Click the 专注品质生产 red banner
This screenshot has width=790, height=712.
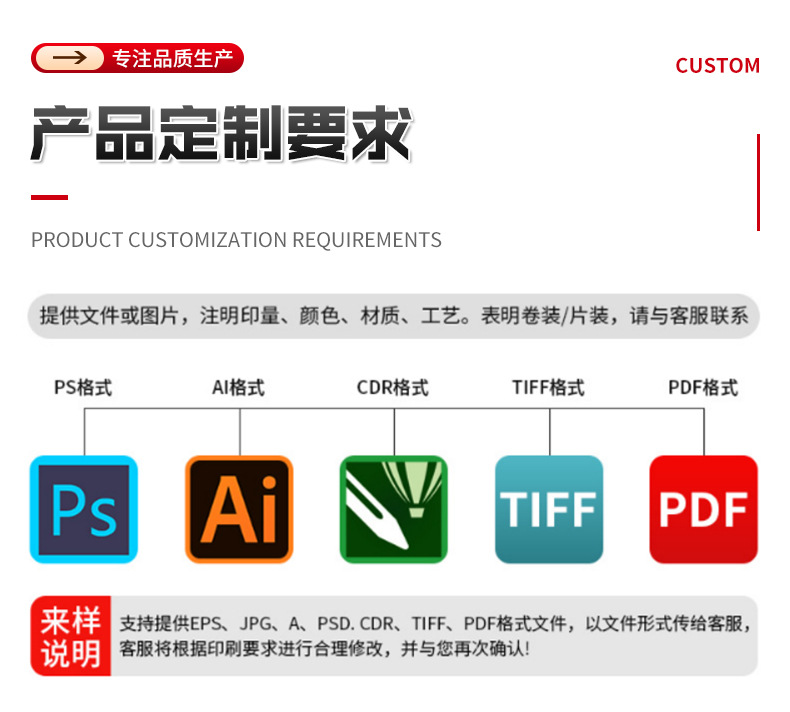pos(138,58)
